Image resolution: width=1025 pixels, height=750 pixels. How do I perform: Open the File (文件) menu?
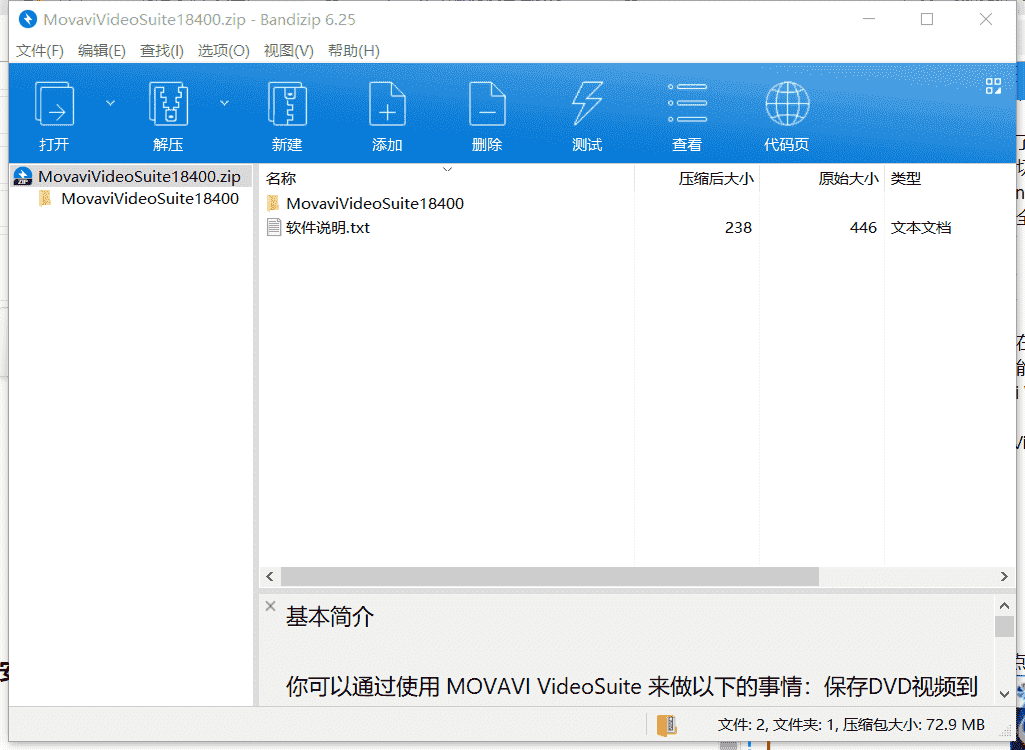pyautogui.click(x=40, y=50)
